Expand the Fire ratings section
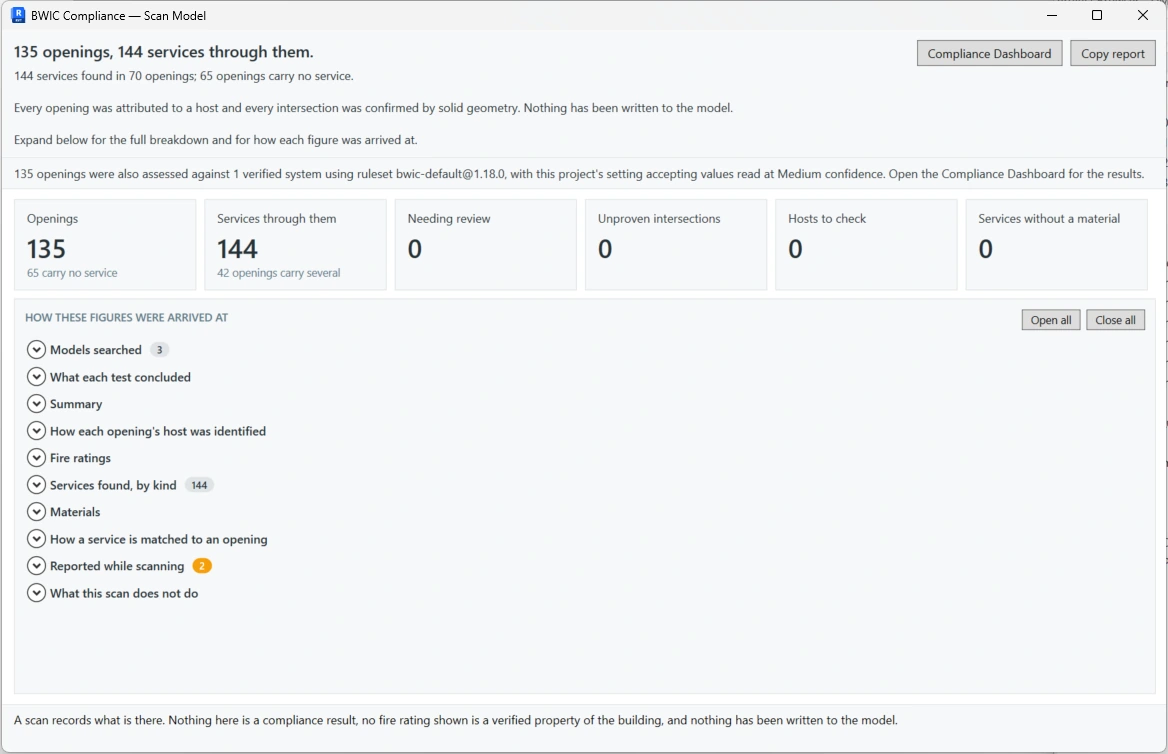Image resolution: width=1168 pixels, height=754 pixels. click(x=36, y=457)
